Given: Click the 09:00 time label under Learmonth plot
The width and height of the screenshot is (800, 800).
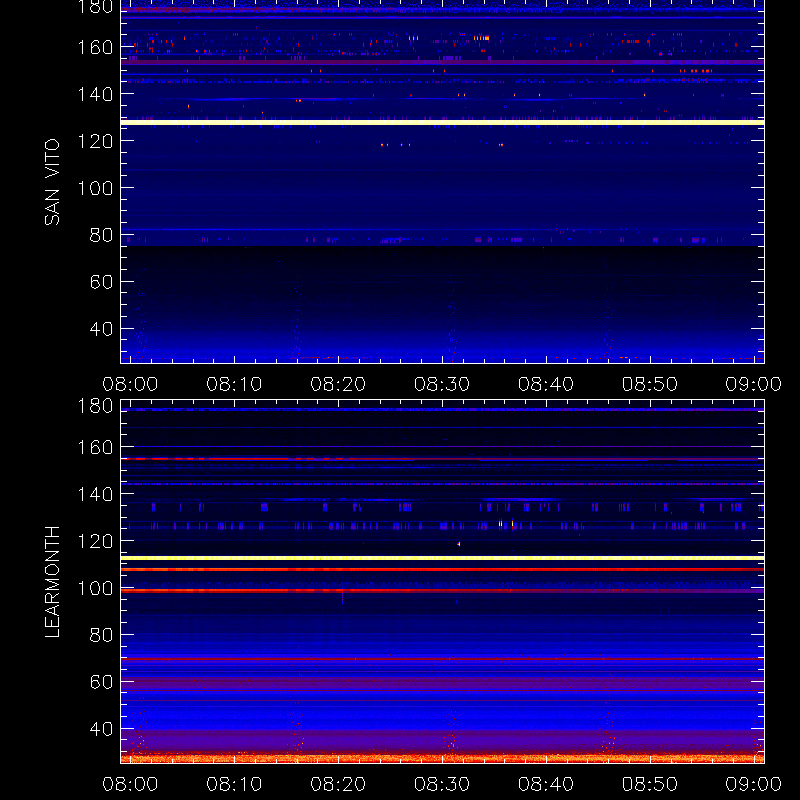Looking at the screenshot, I should click(754, 784).
